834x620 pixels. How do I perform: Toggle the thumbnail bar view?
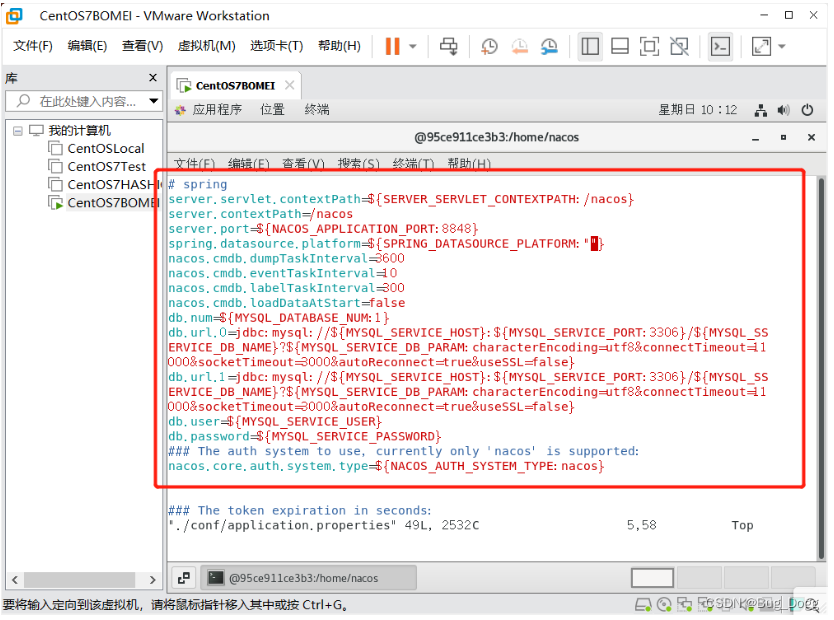click(x=620, y=46)
